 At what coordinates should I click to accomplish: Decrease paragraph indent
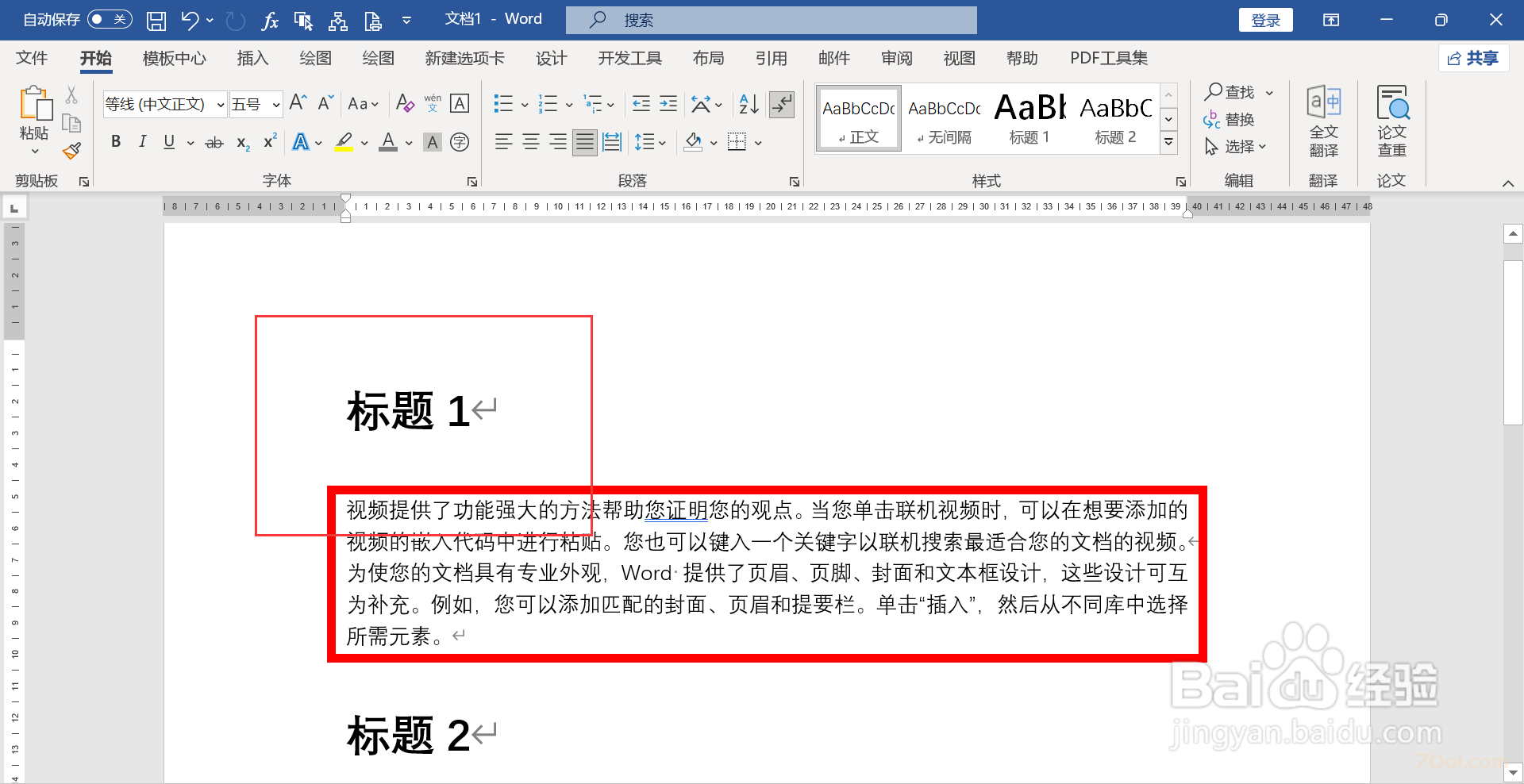pos(641,103)
